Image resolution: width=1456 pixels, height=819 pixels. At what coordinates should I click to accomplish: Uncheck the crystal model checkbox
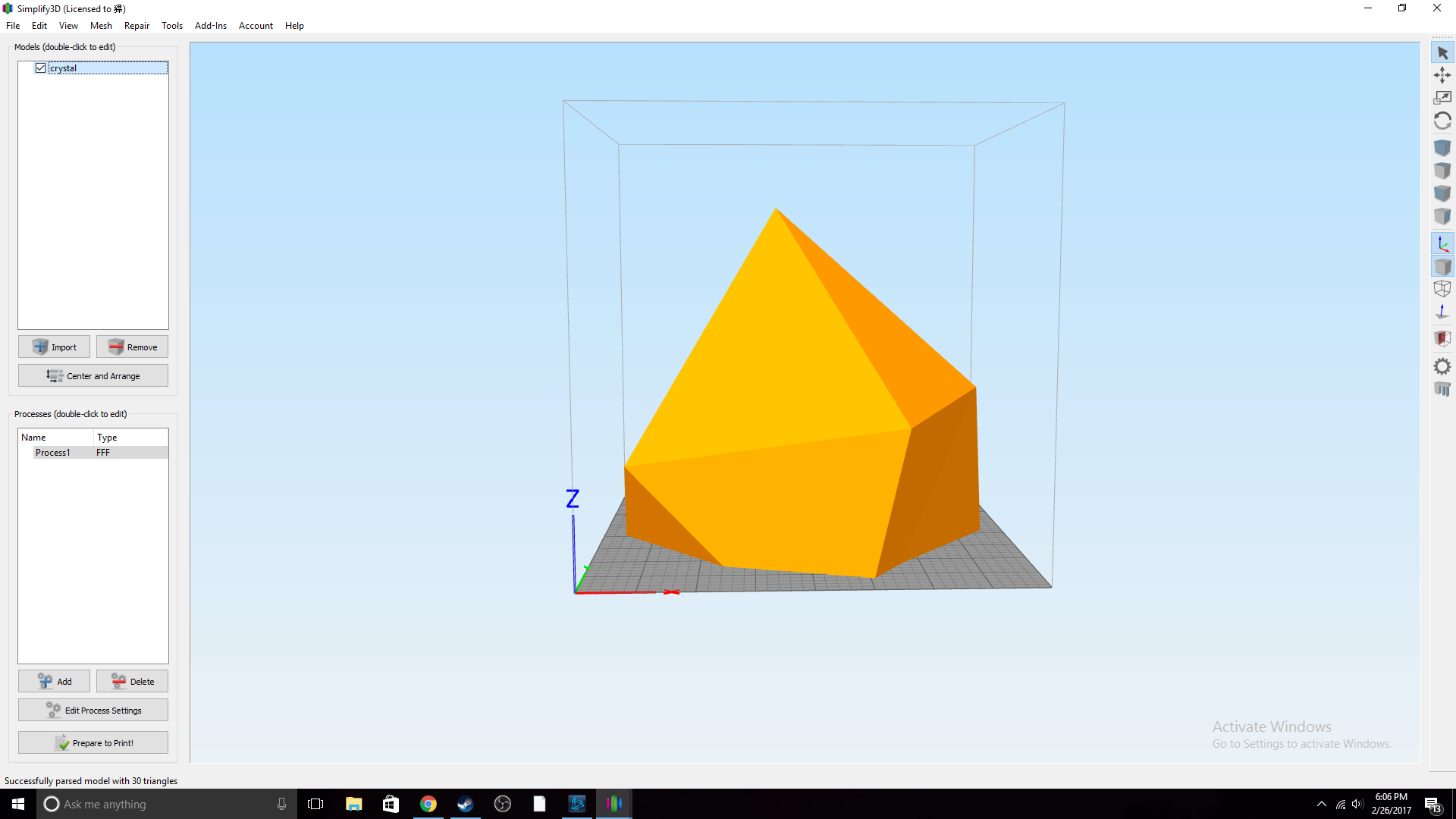[x=41, y=68]
